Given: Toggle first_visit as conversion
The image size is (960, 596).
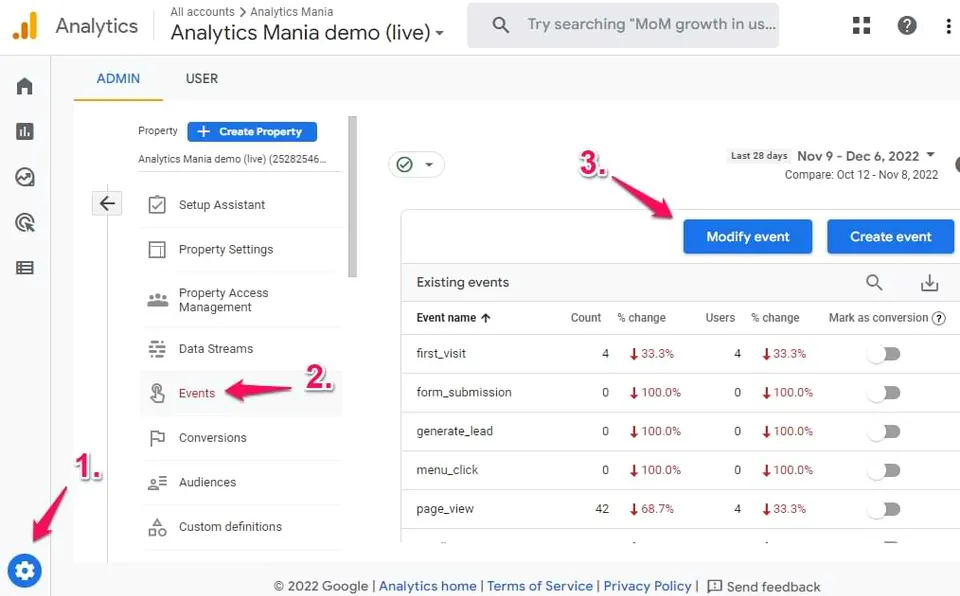Looking at the screenshot, I should click(x=885, y=354).
